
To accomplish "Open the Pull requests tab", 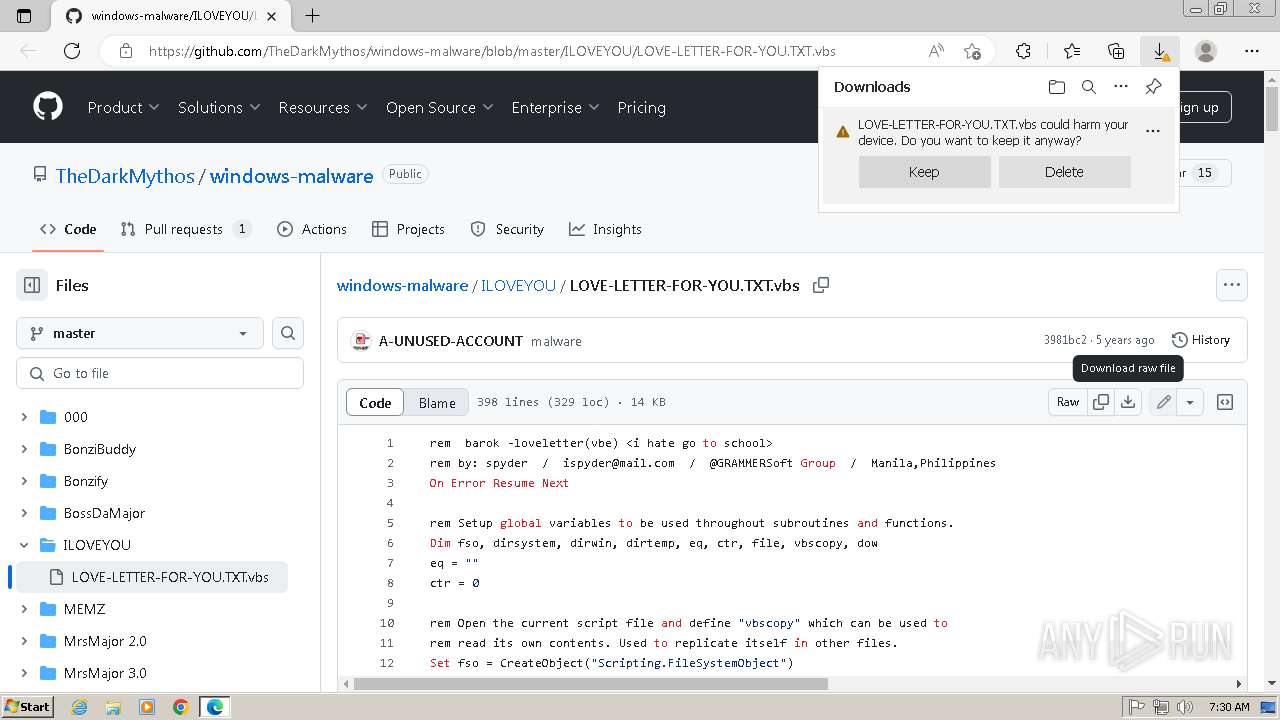I will (x=186, y=229).
